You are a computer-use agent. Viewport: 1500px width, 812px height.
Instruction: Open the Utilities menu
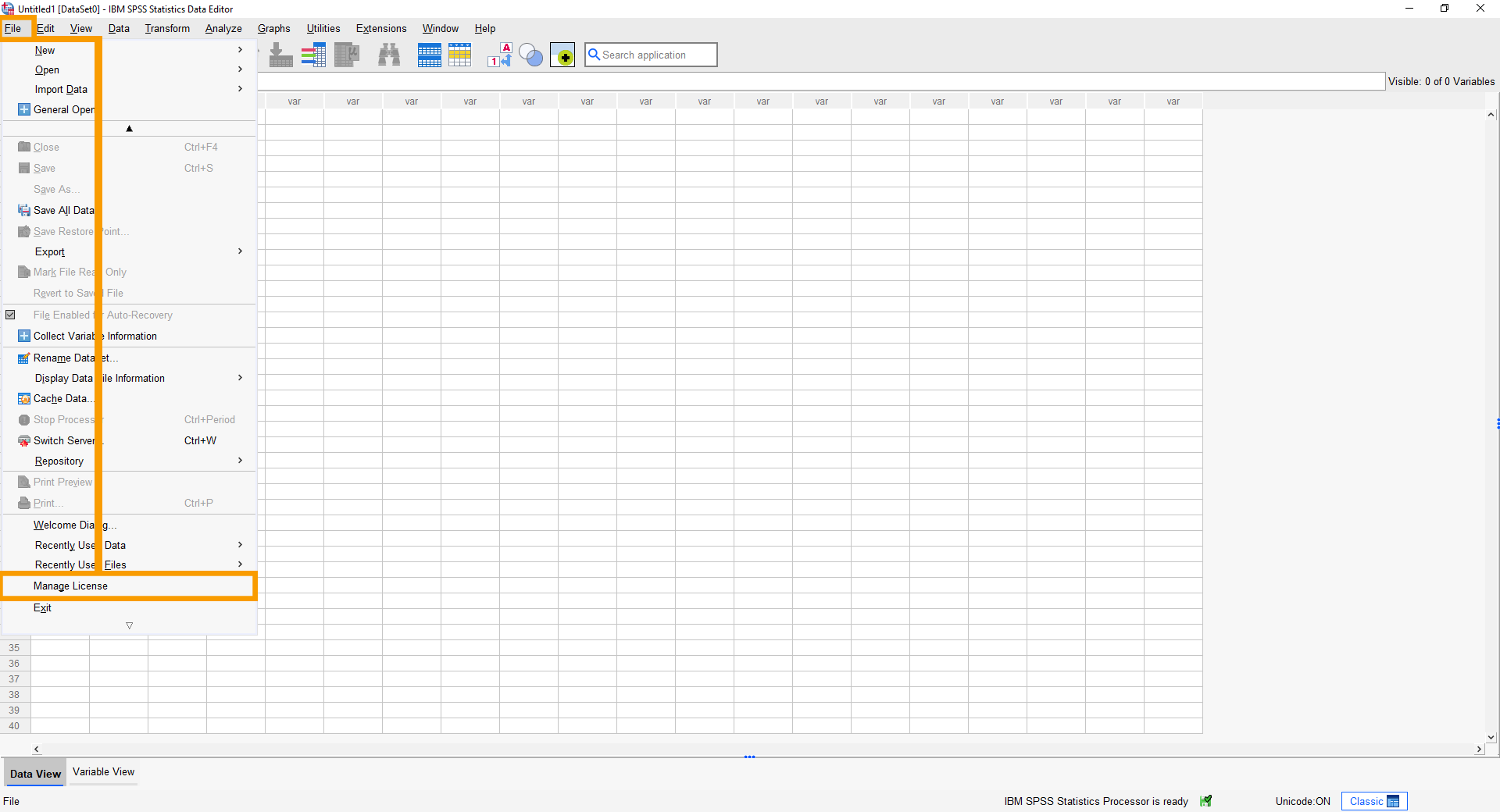[323, 28]
